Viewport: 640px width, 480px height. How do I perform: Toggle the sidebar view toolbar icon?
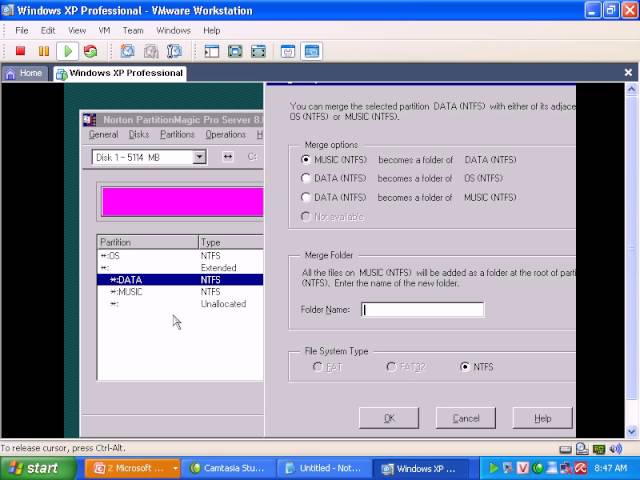(x=211, y=51)
